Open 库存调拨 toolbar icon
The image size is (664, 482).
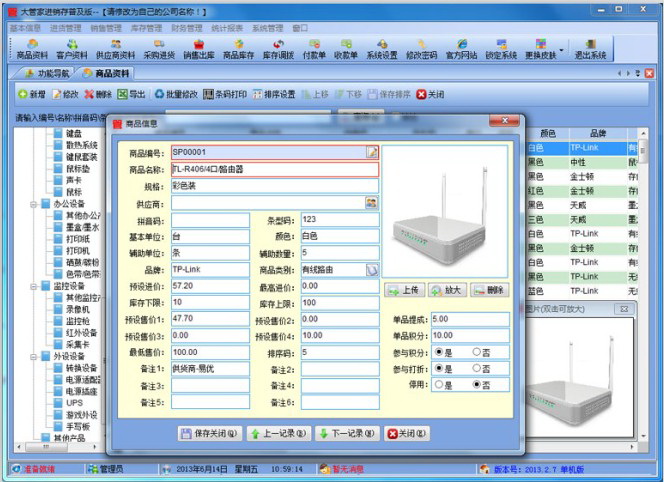tap(278, 49)
